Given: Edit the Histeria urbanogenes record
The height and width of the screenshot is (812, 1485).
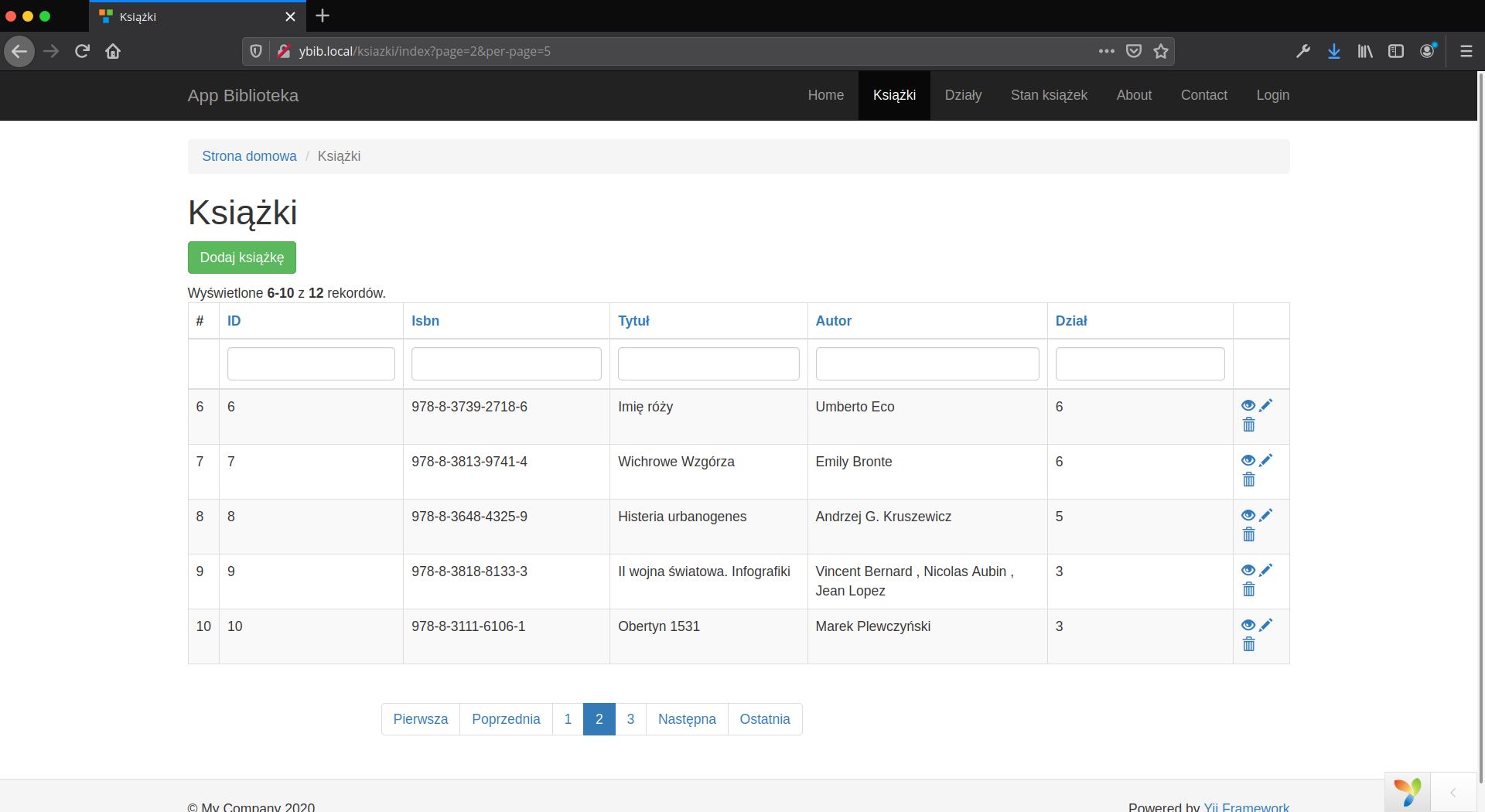Looking at the screenshot, I should (1266, 515).
